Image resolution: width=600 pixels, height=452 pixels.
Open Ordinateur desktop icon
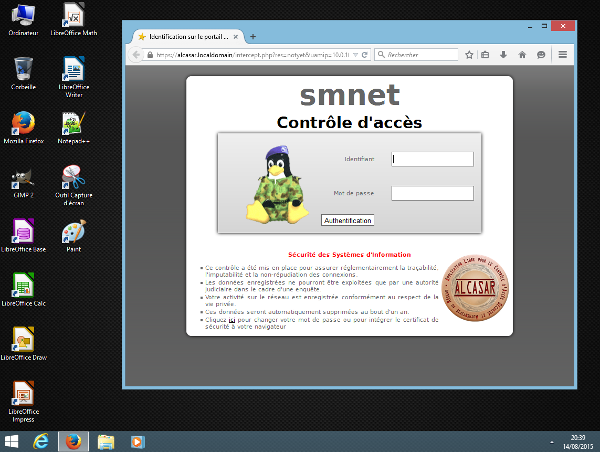23,20
